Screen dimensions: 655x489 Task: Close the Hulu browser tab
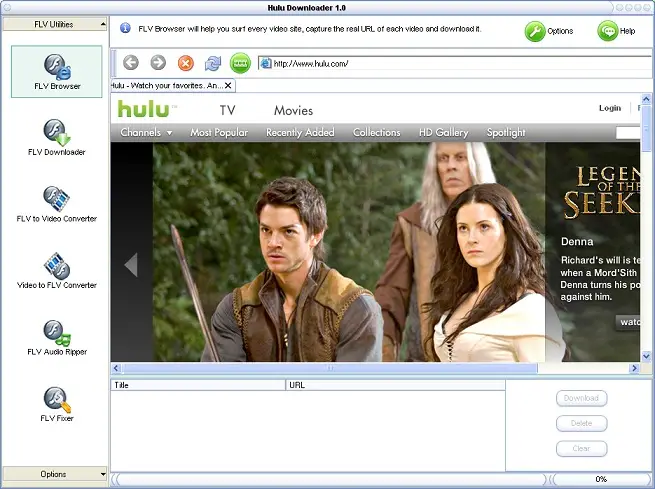coord(228,86)
